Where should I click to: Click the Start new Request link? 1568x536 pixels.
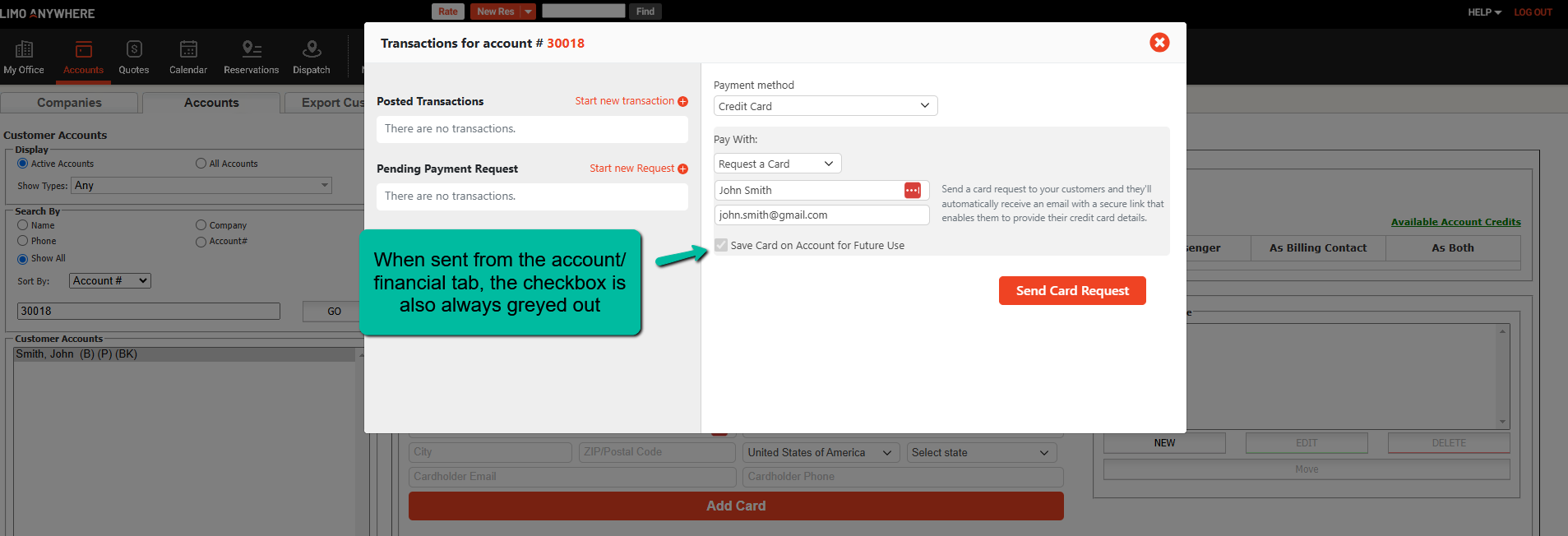coord(631,169)
